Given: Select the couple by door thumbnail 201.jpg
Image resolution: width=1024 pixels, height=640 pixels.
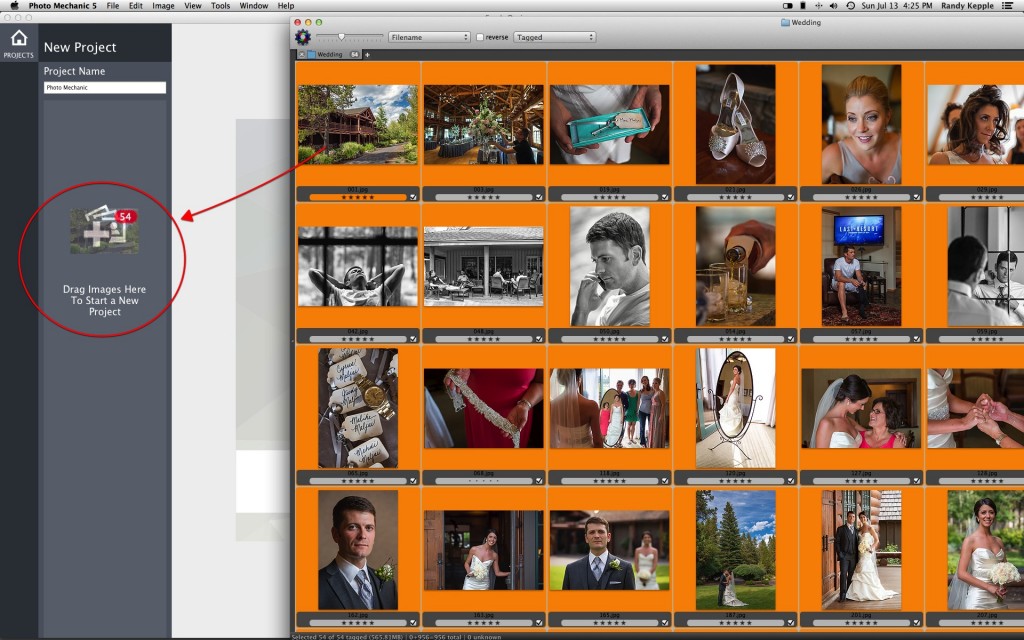Looking at the screenshot, I should [x=861, y=550].
